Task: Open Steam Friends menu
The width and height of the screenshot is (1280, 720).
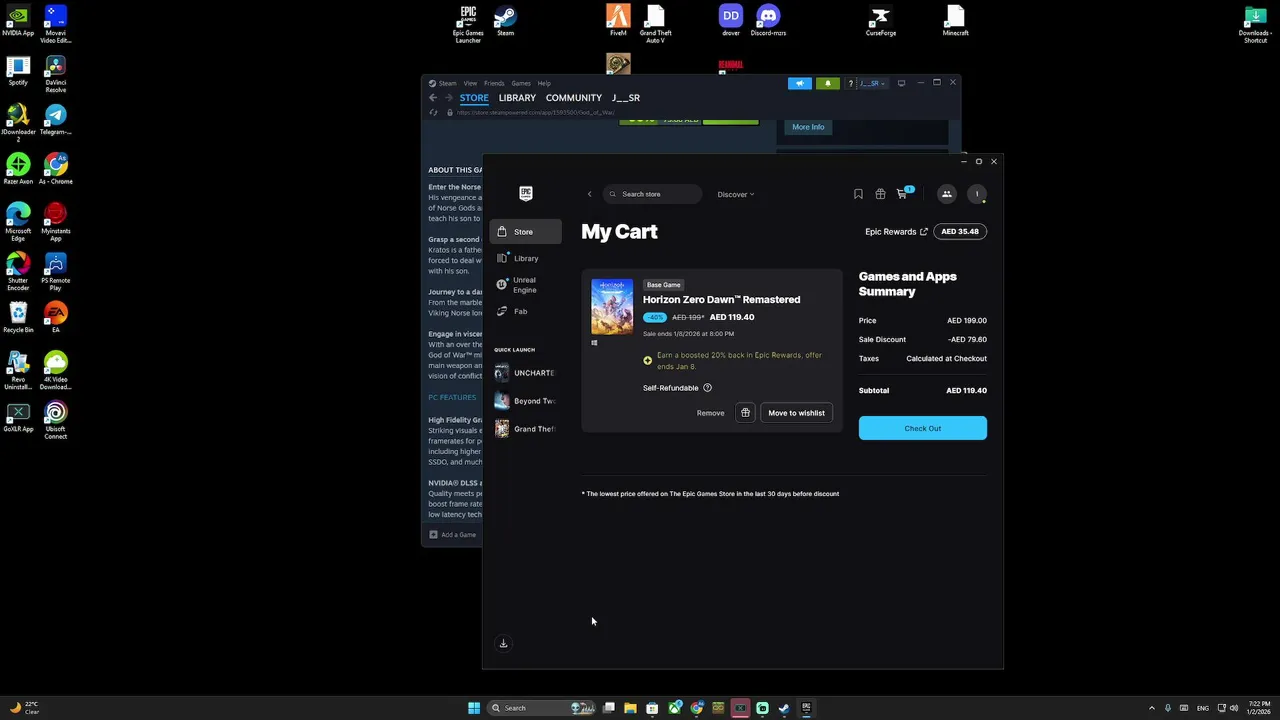Action: [x=494, y=83]
